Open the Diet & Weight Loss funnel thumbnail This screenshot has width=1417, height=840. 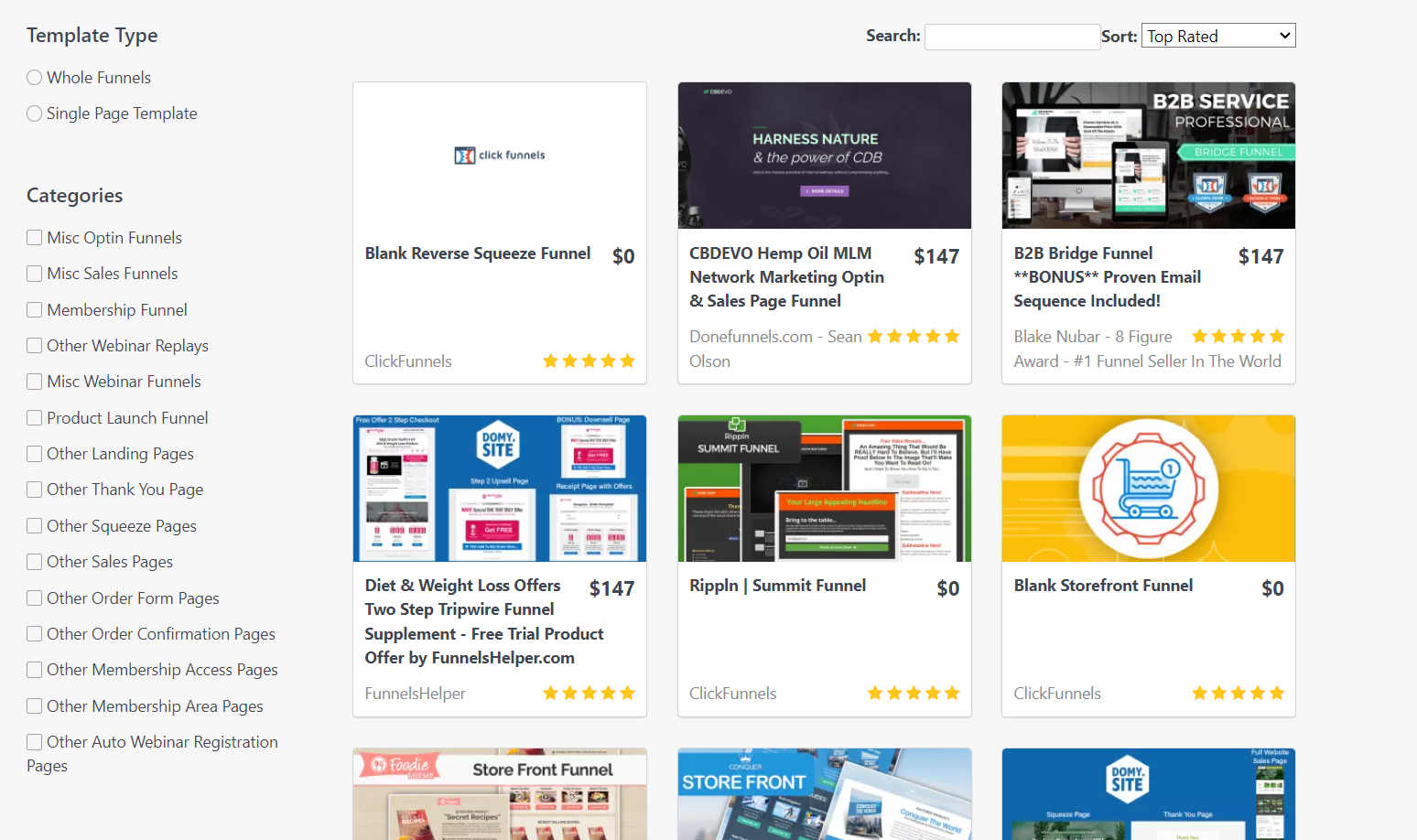pos(500,489)
